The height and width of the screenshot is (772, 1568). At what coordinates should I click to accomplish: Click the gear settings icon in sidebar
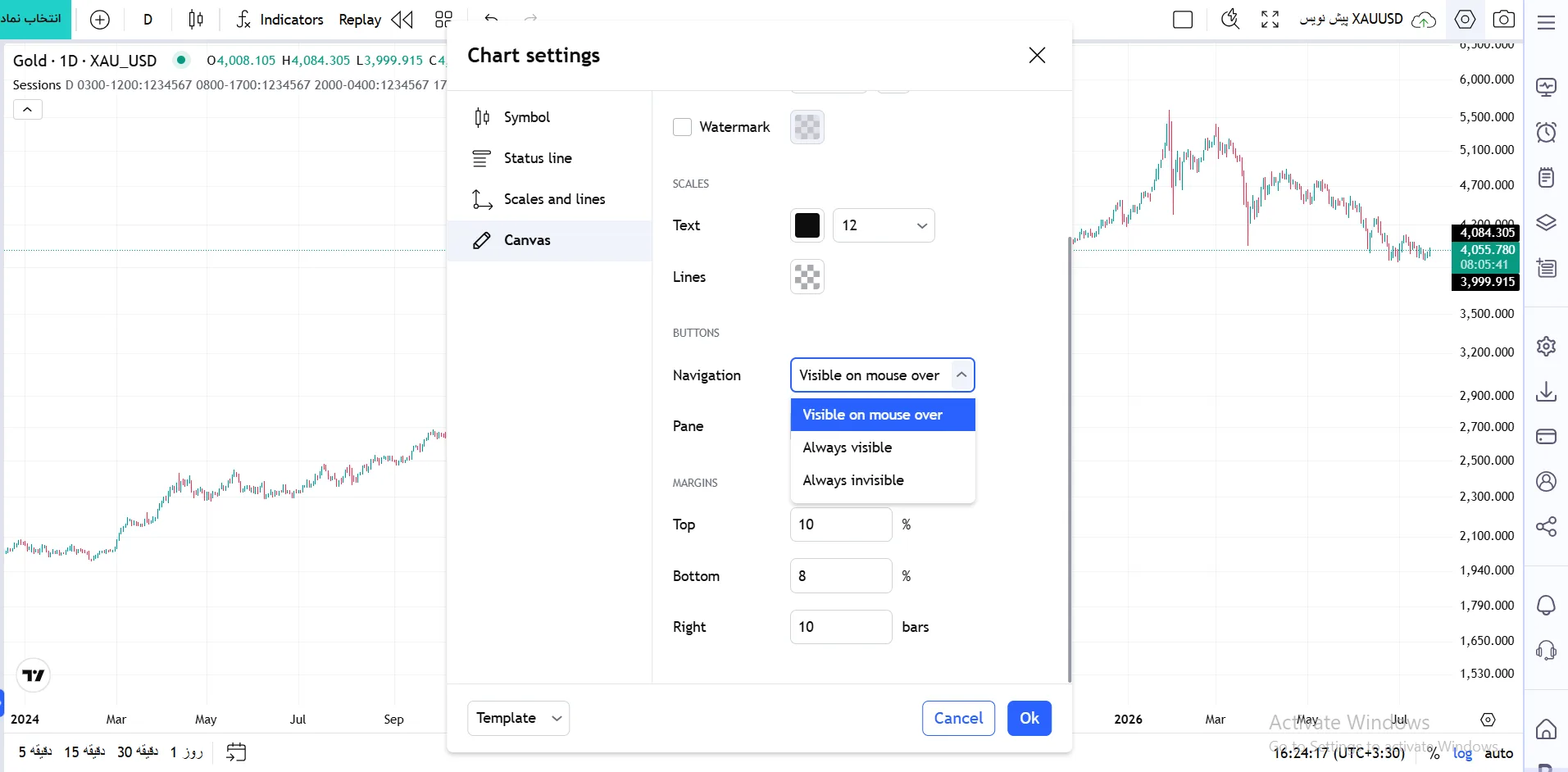1546,346
